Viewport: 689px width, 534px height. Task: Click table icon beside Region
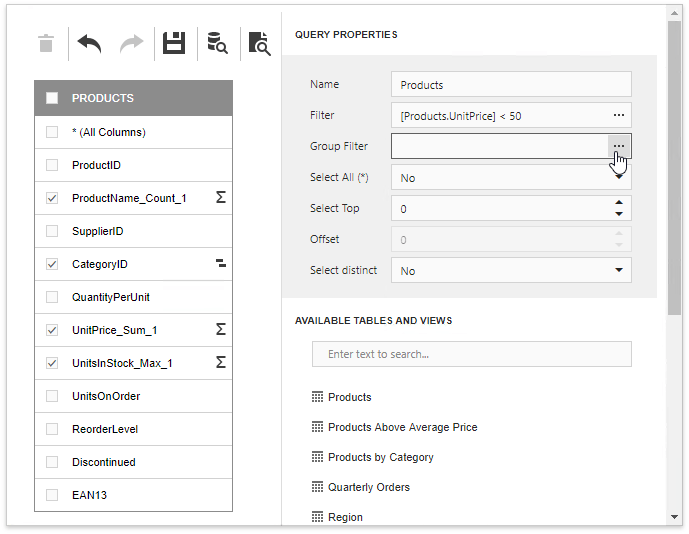tap(317, 517)
